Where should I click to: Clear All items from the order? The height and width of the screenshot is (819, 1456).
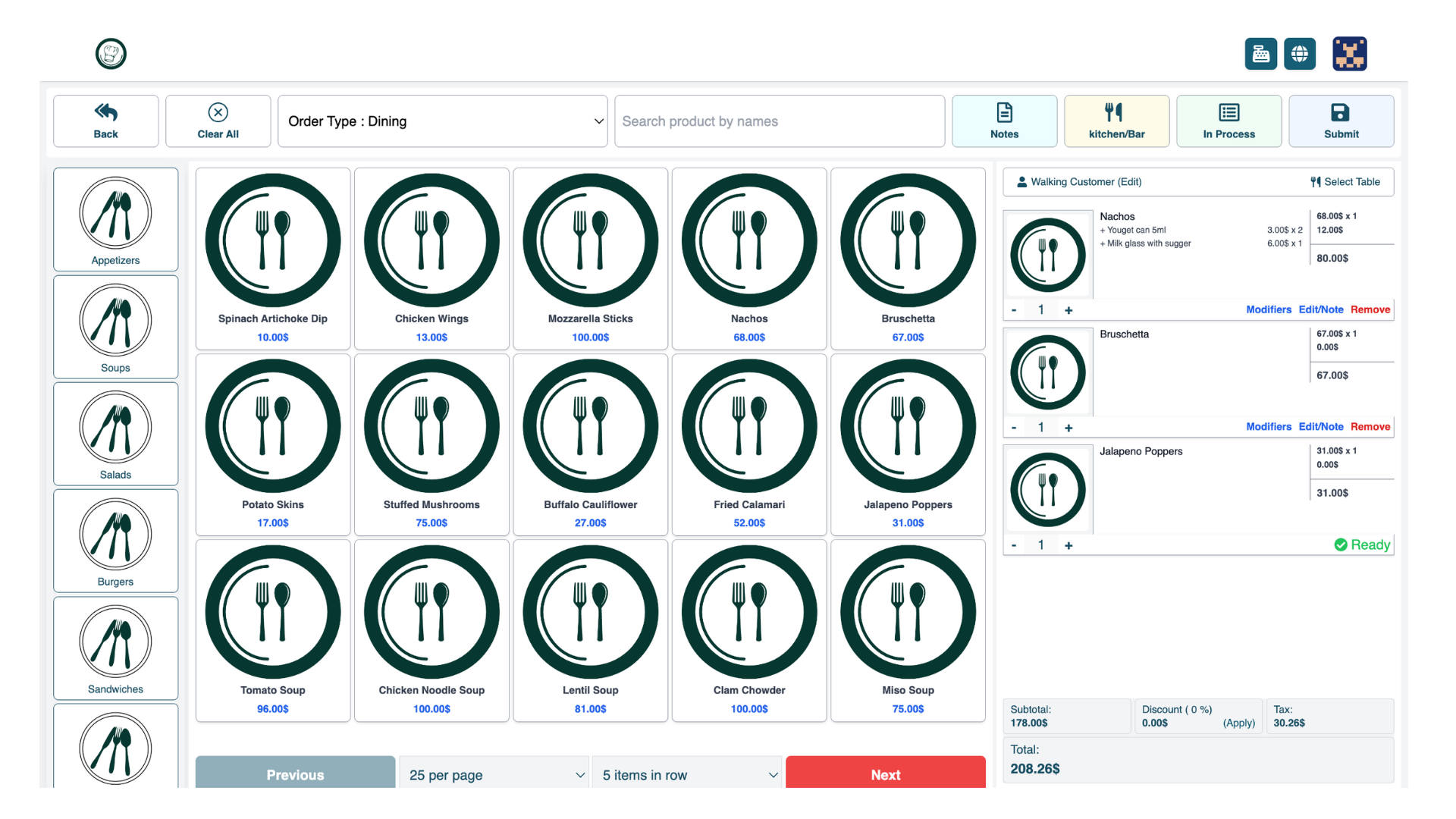(218, 121)
